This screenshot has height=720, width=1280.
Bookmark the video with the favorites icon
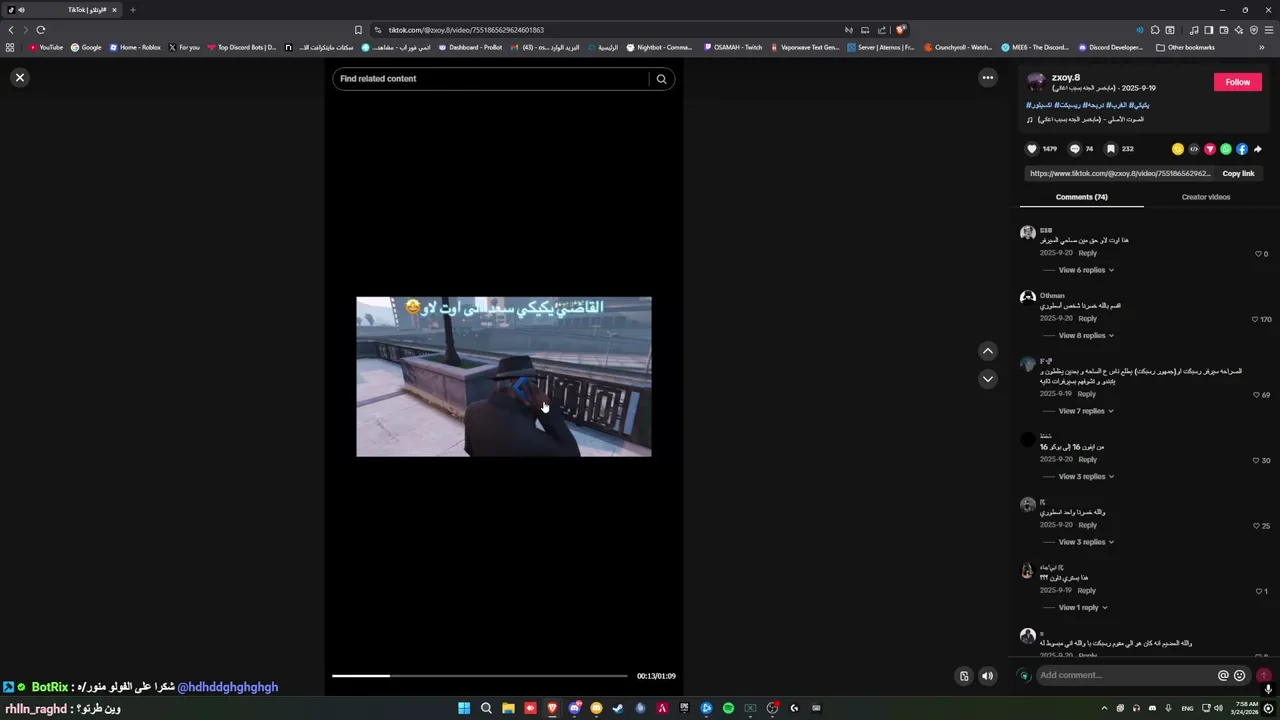click(1111, 149)
